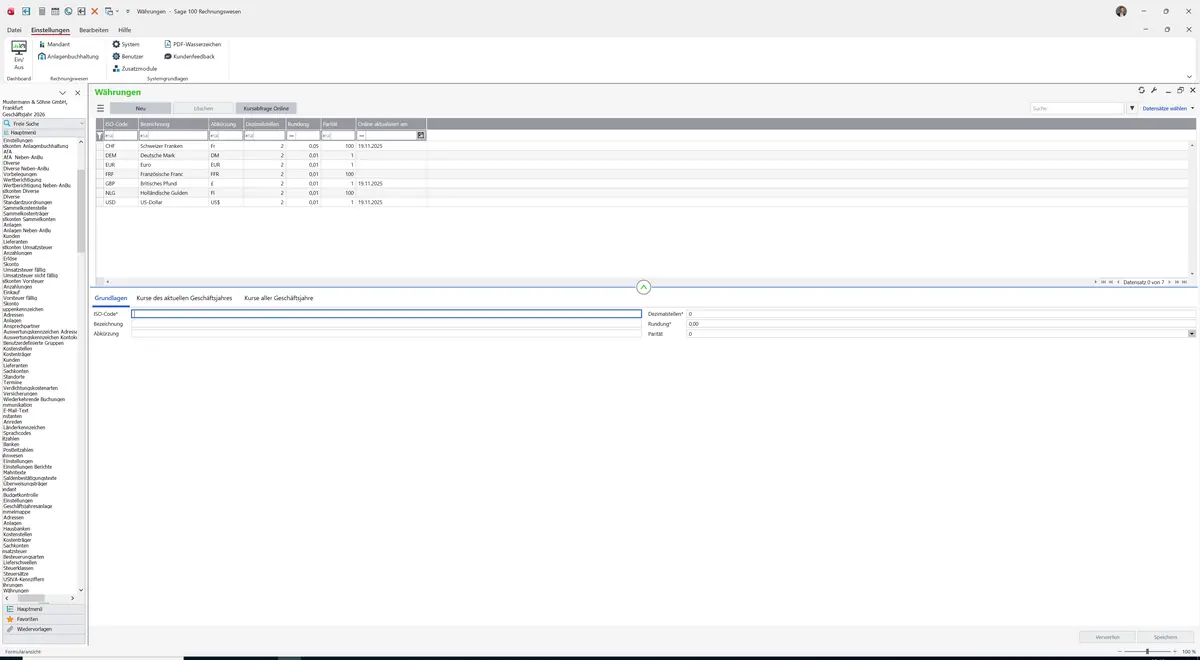
Task: Open Benutzer settings in ribbon
Action: pyautogui.click(x=128, y=57)
